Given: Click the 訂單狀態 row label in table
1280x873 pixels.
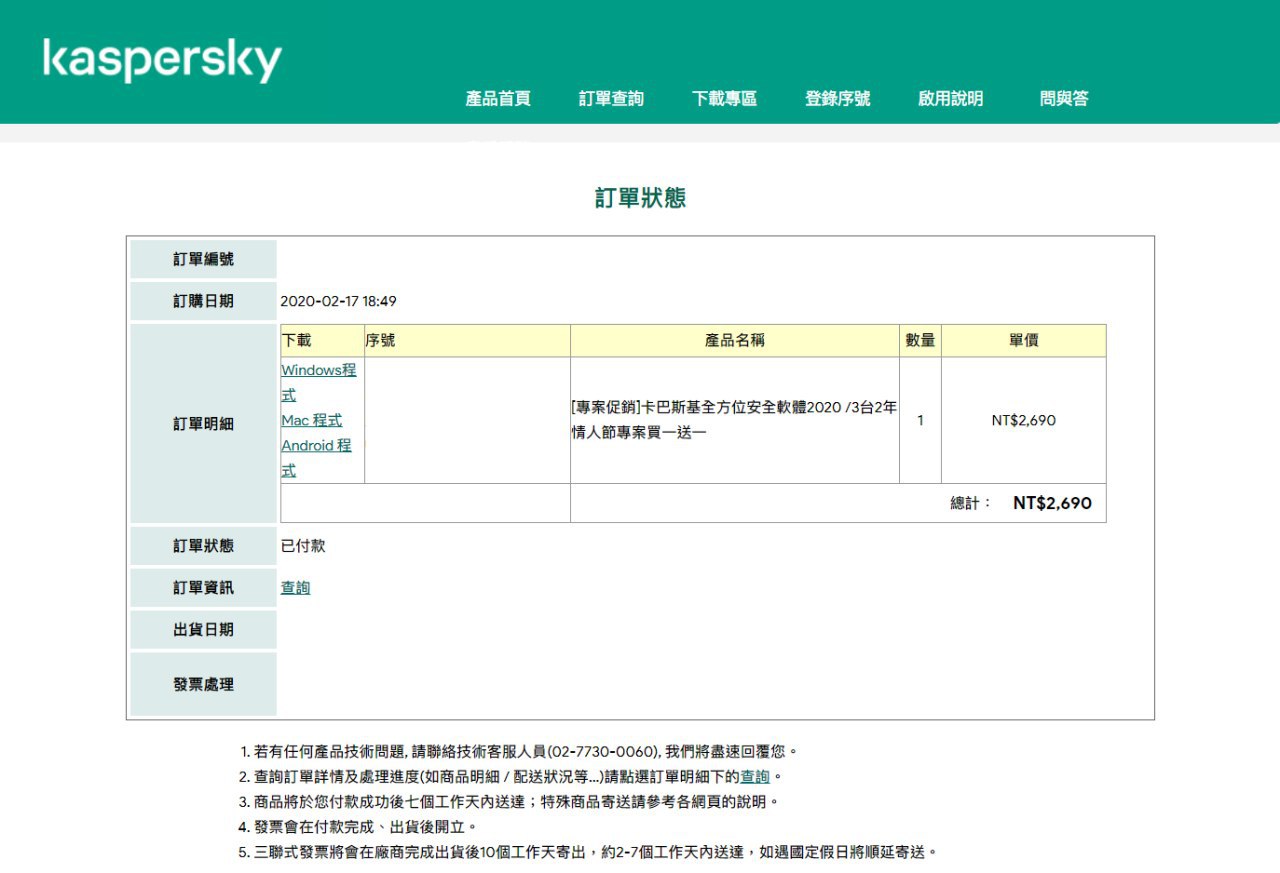Looking at the screenshot, I should coord(203,546).
